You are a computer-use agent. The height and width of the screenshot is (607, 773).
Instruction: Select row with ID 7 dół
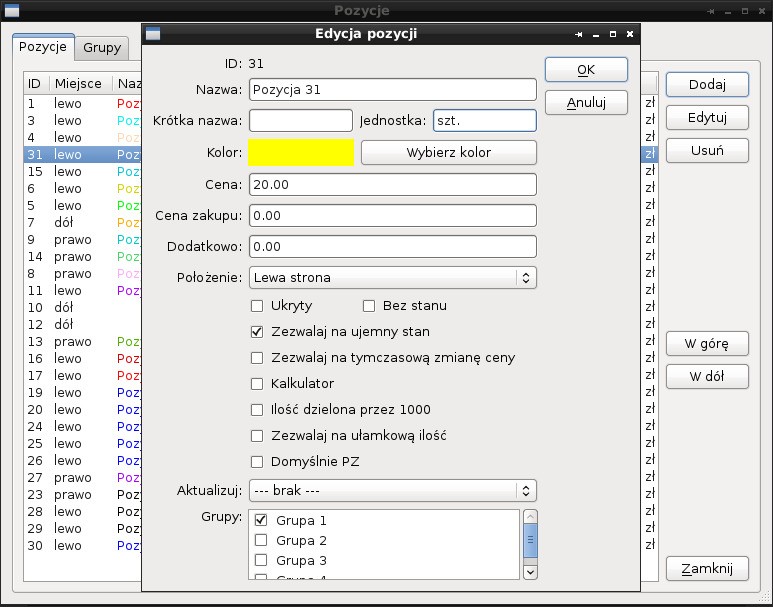[83, 222]
